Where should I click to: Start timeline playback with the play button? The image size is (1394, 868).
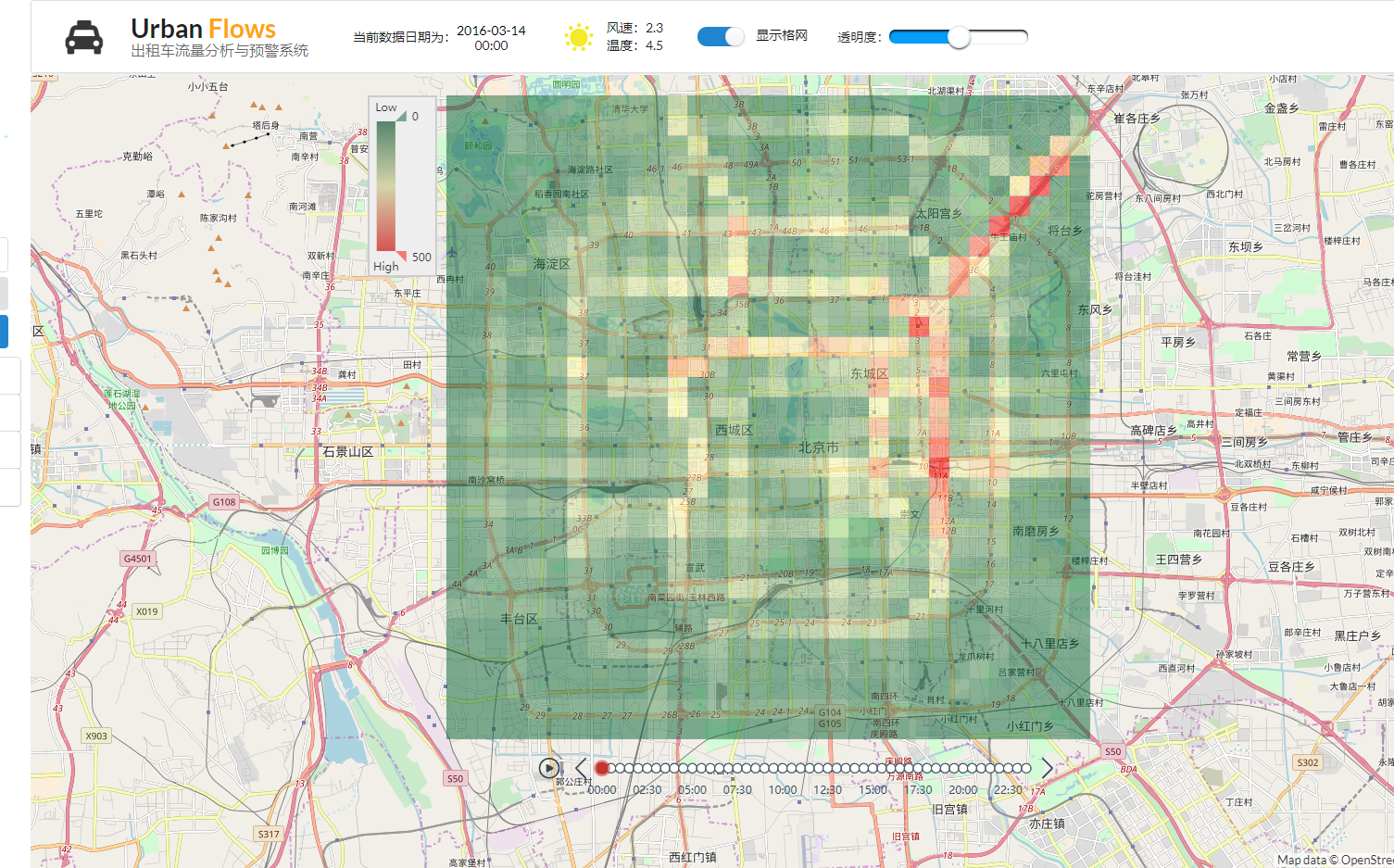coord(549,768)
